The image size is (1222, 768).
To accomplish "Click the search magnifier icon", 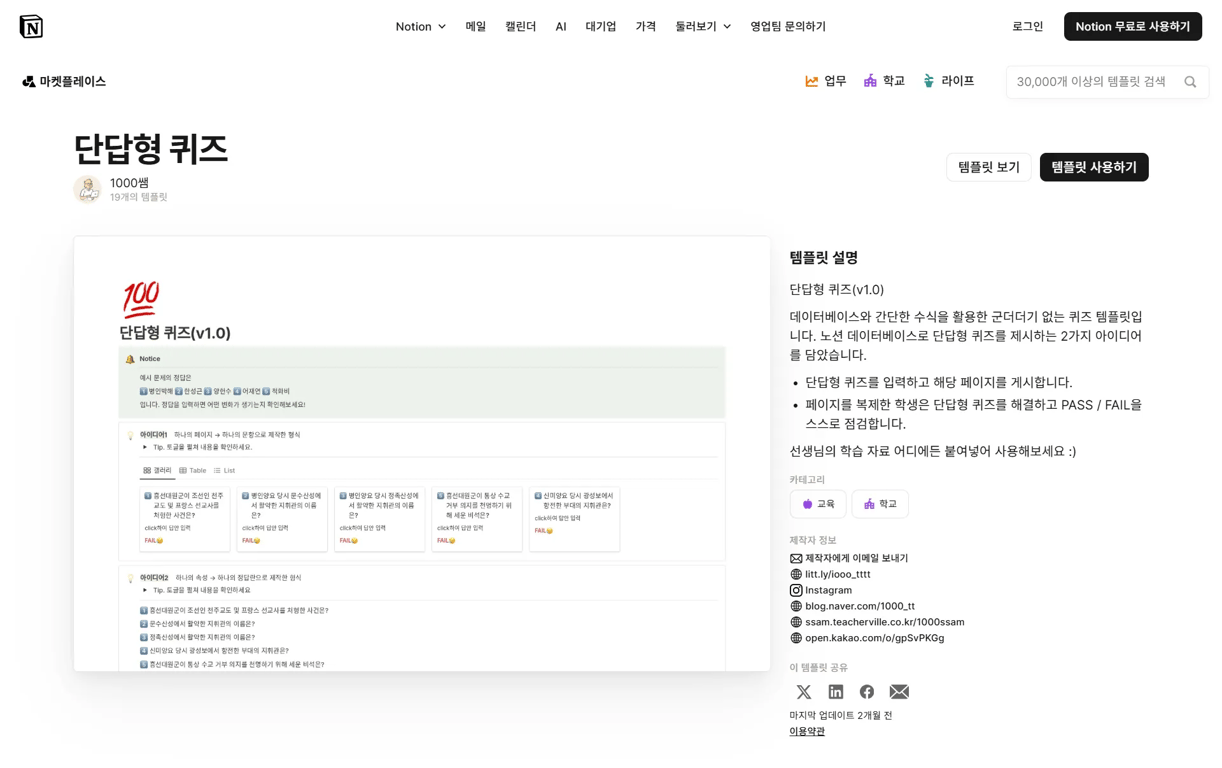I will pos(1190,82).
